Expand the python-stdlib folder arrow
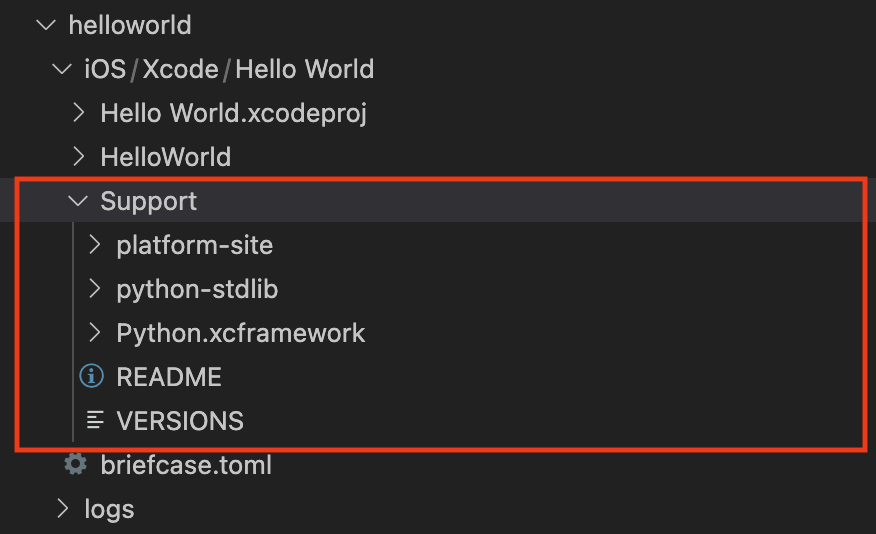The width and height of the screenshot is (876, 534). point(94,289)
